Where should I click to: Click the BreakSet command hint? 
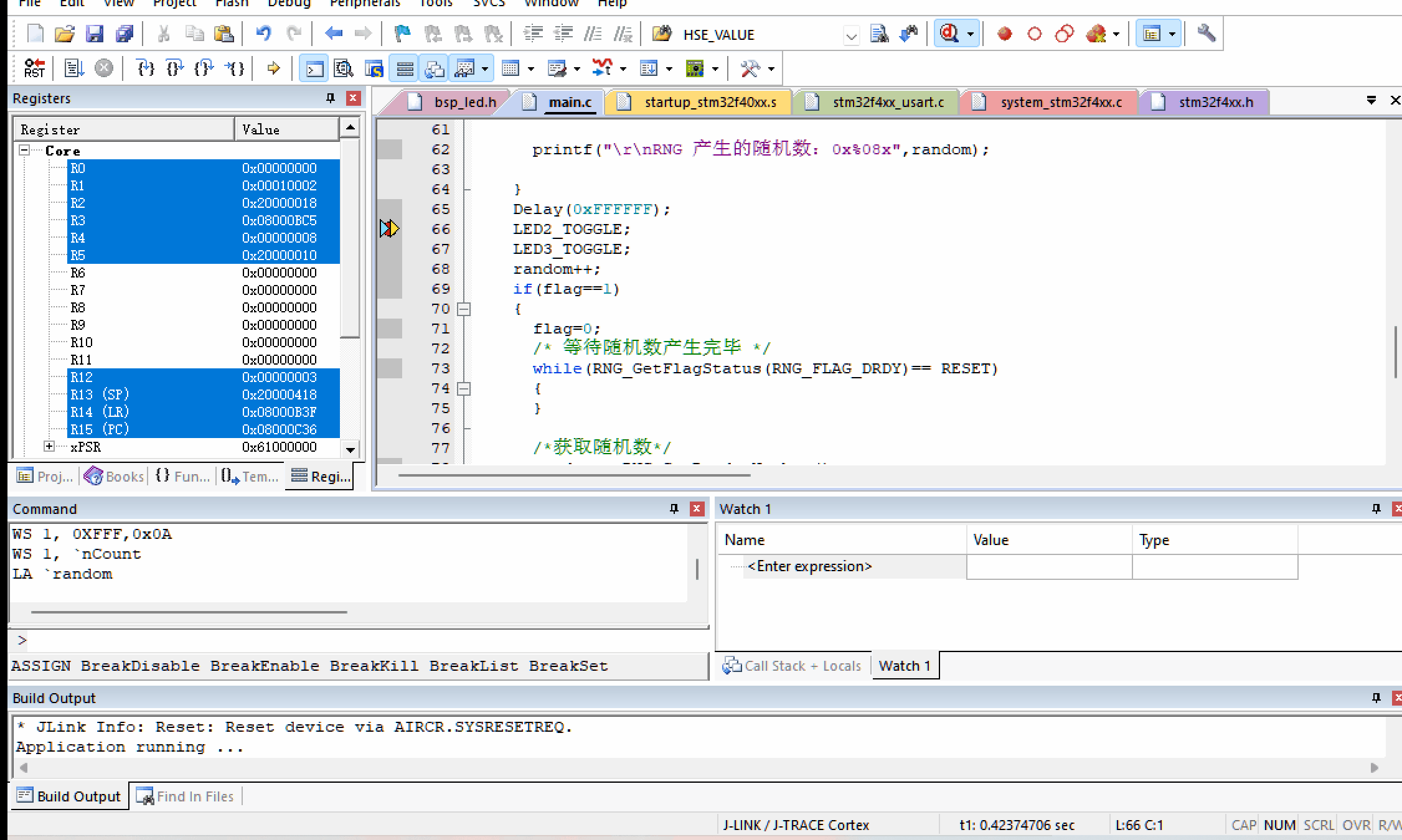tap(568, 666)
